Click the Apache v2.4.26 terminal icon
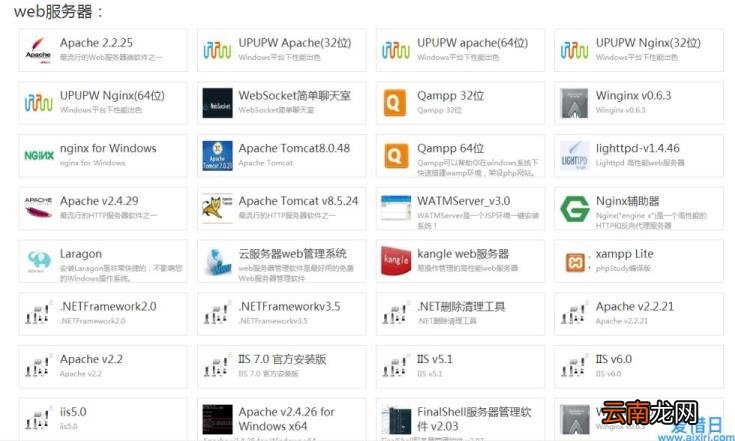Image resolution: width=735 pixels, height=441 pixels. tap(217, 419)
